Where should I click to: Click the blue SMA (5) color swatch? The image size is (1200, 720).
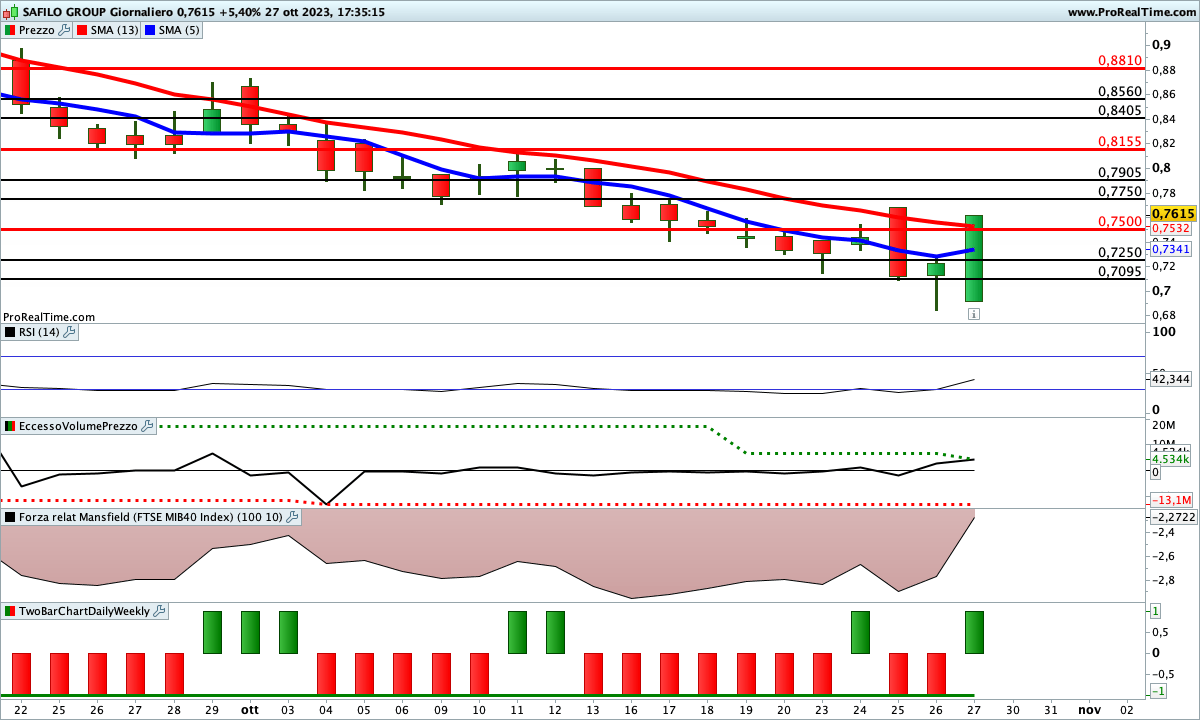click(150, 30)
